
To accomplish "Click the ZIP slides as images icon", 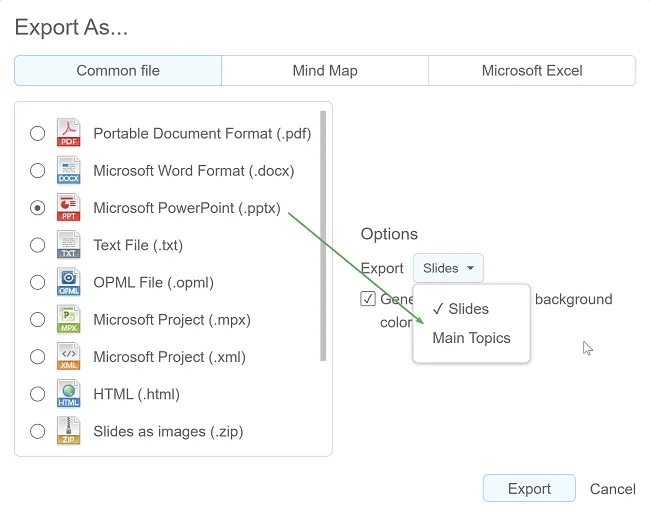I will [x=68, y=432].
